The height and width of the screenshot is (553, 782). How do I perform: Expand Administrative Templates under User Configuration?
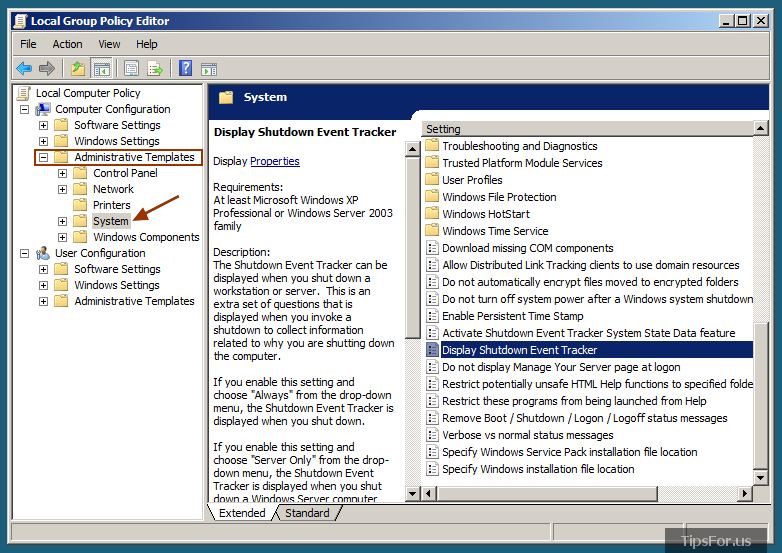tap(43, 301)
